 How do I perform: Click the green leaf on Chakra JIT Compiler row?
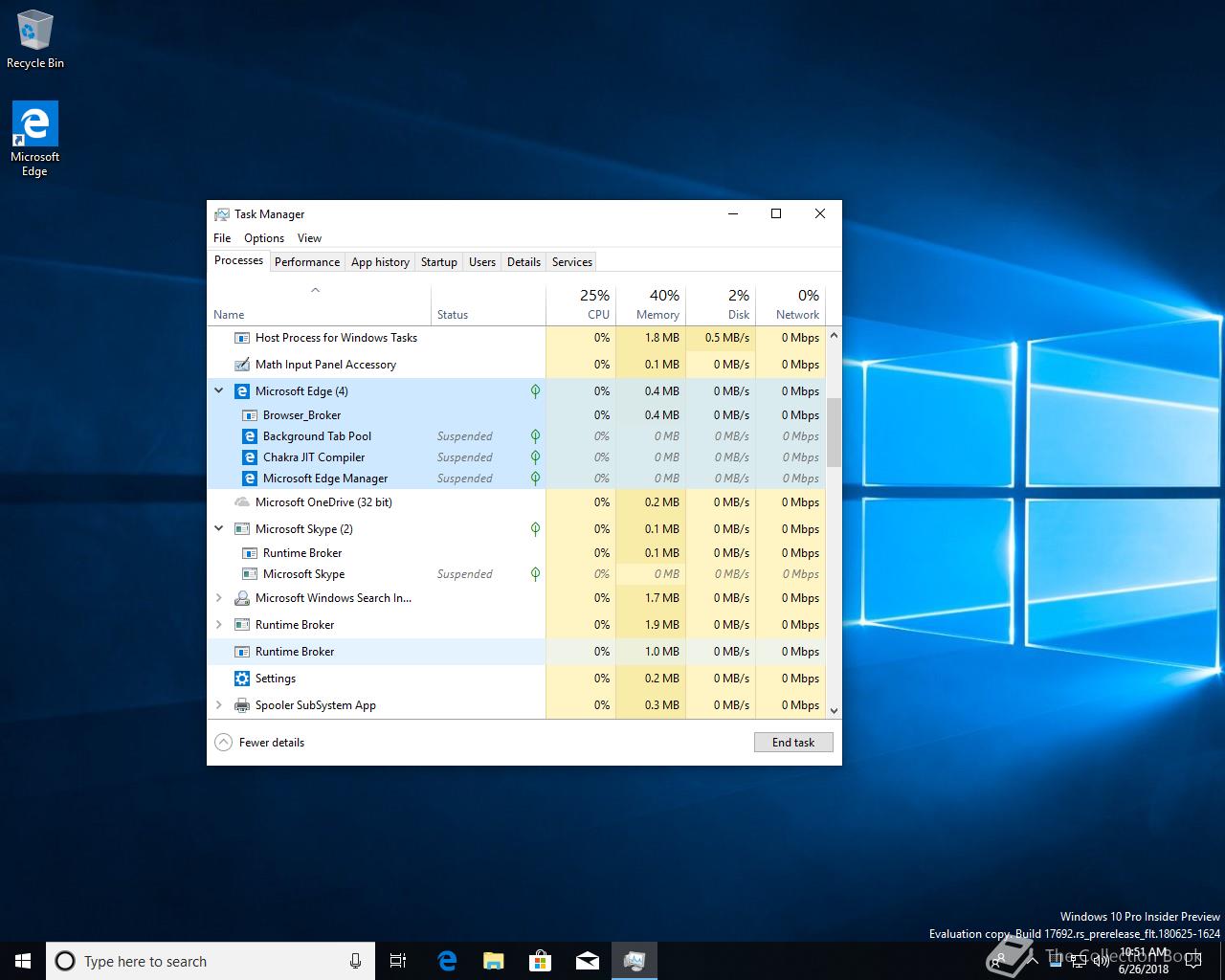point(535,457)
